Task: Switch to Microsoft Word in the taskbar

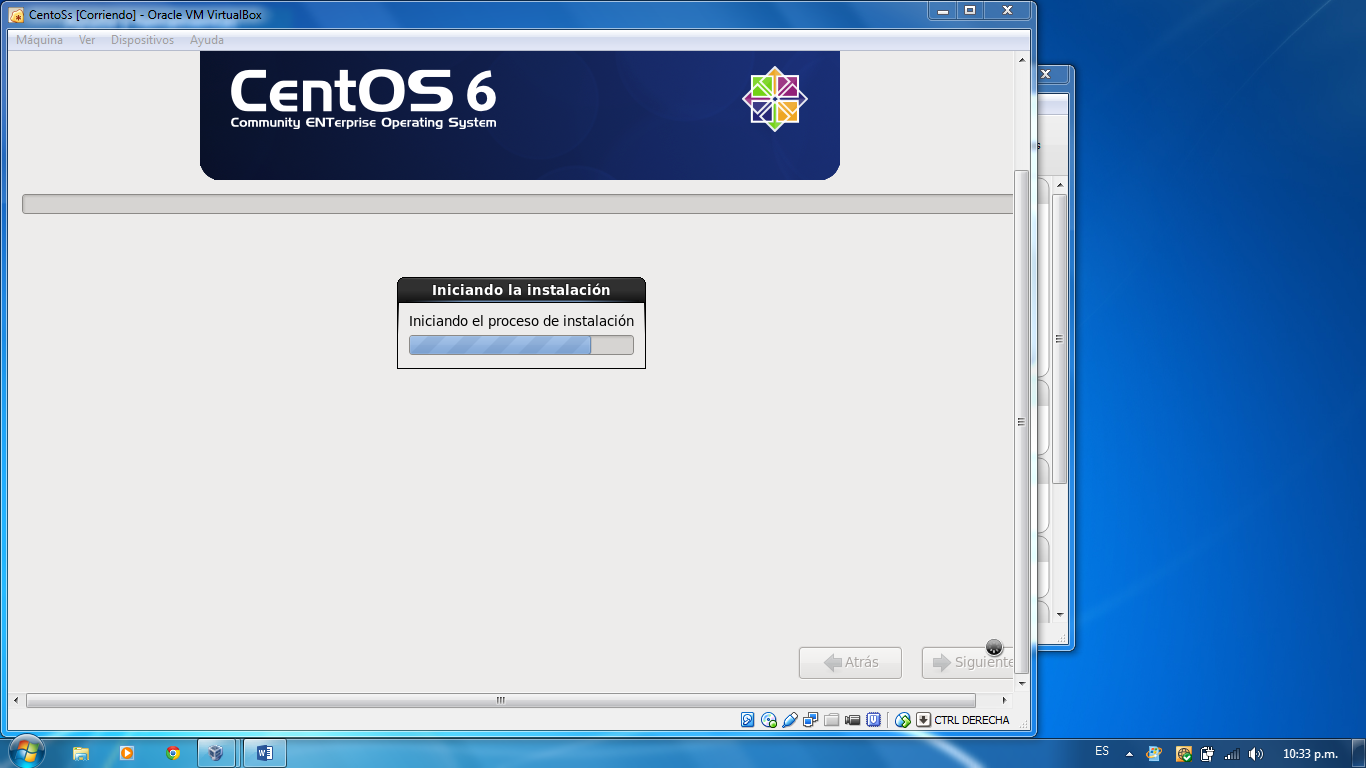Action: coord(264,753)
